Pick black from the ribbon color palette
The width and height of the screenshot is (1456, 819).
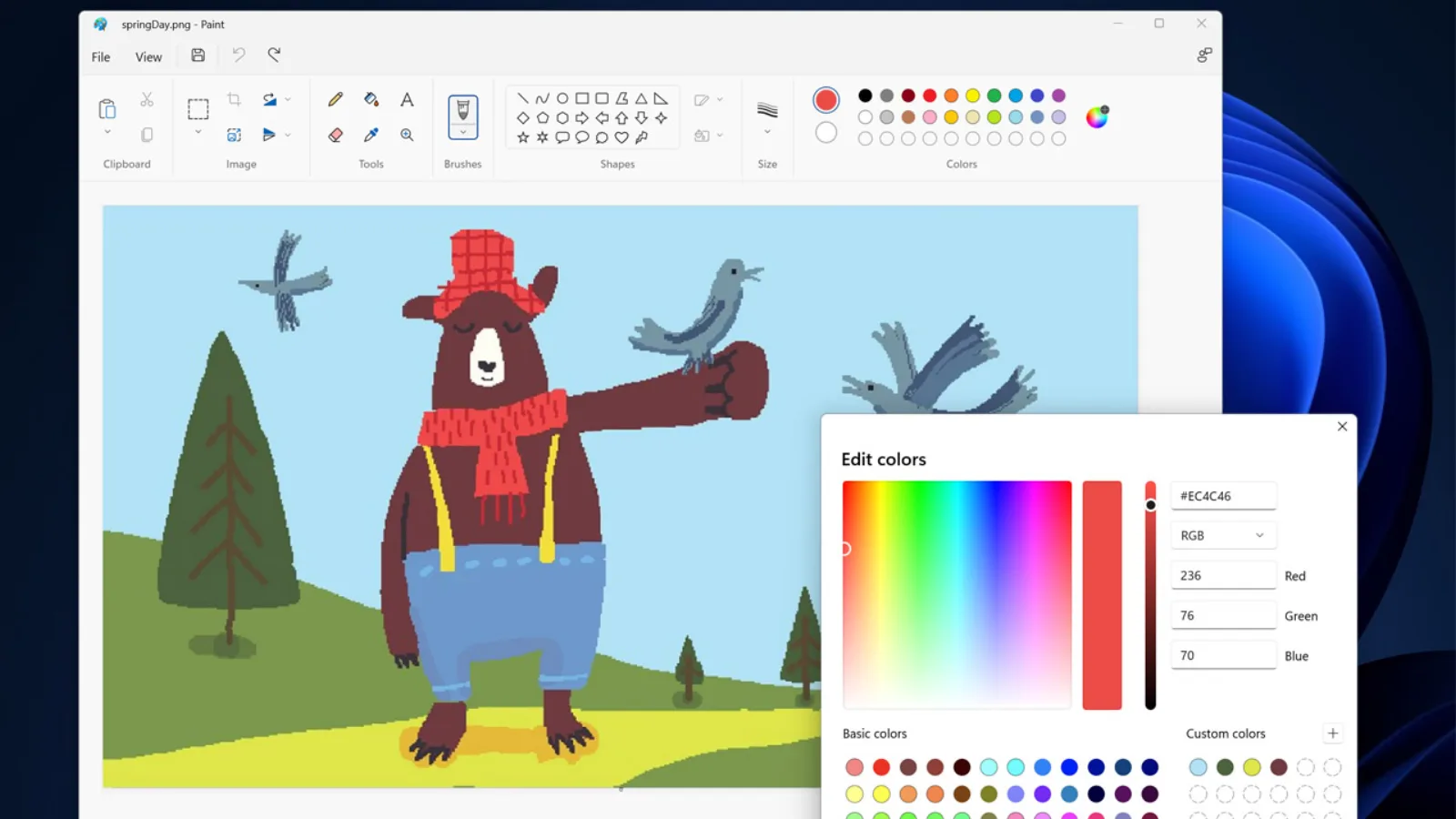pos(865,96)
